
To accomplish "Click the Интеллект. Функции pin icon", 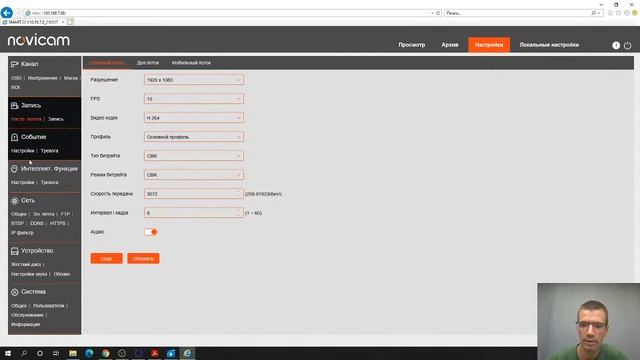I will point(14,169).
